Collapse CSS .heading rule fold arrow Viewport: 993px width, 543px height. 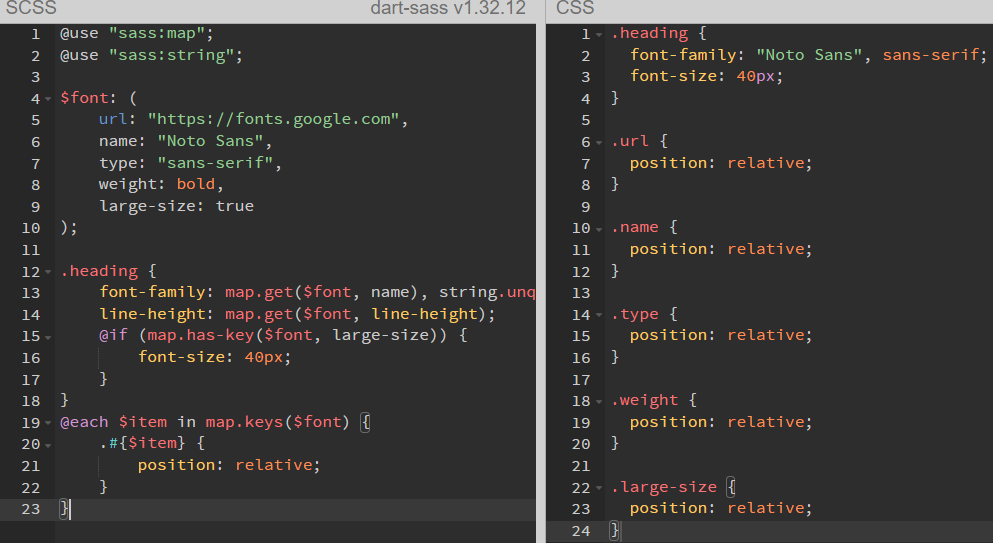click(599, 34)
